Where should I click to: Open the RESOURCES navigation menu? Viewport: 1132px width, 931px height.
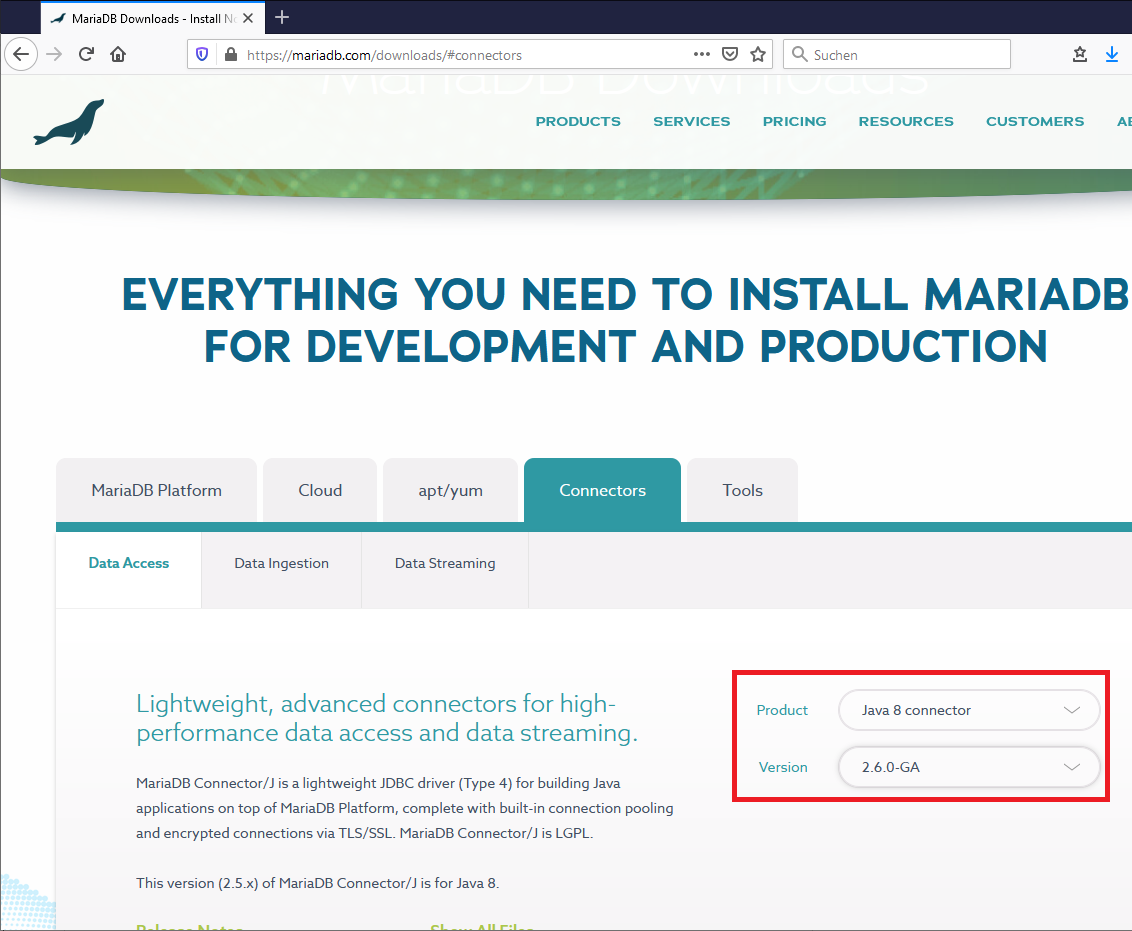pos(906,121)
